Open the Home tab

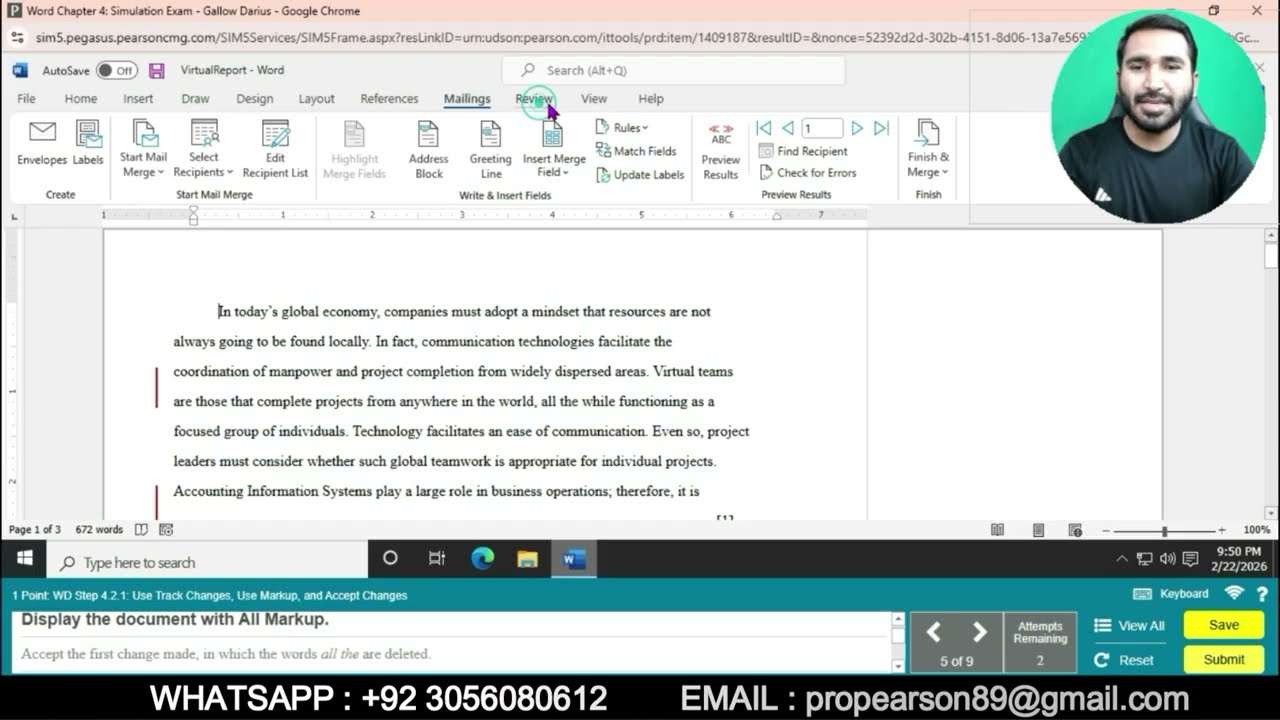coord(81,98)
